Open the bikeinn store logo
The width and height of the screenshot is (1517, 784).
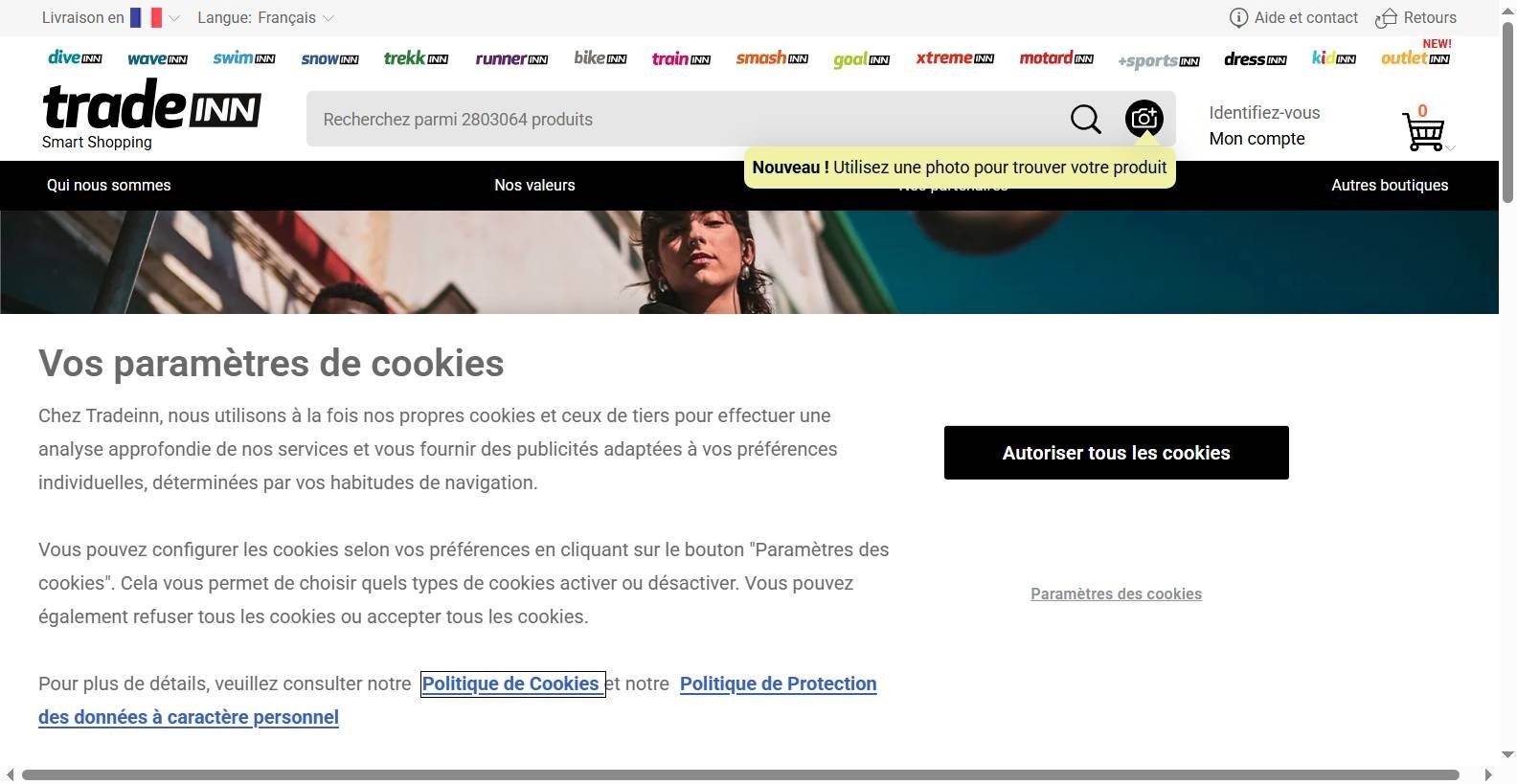click(600, 57)
